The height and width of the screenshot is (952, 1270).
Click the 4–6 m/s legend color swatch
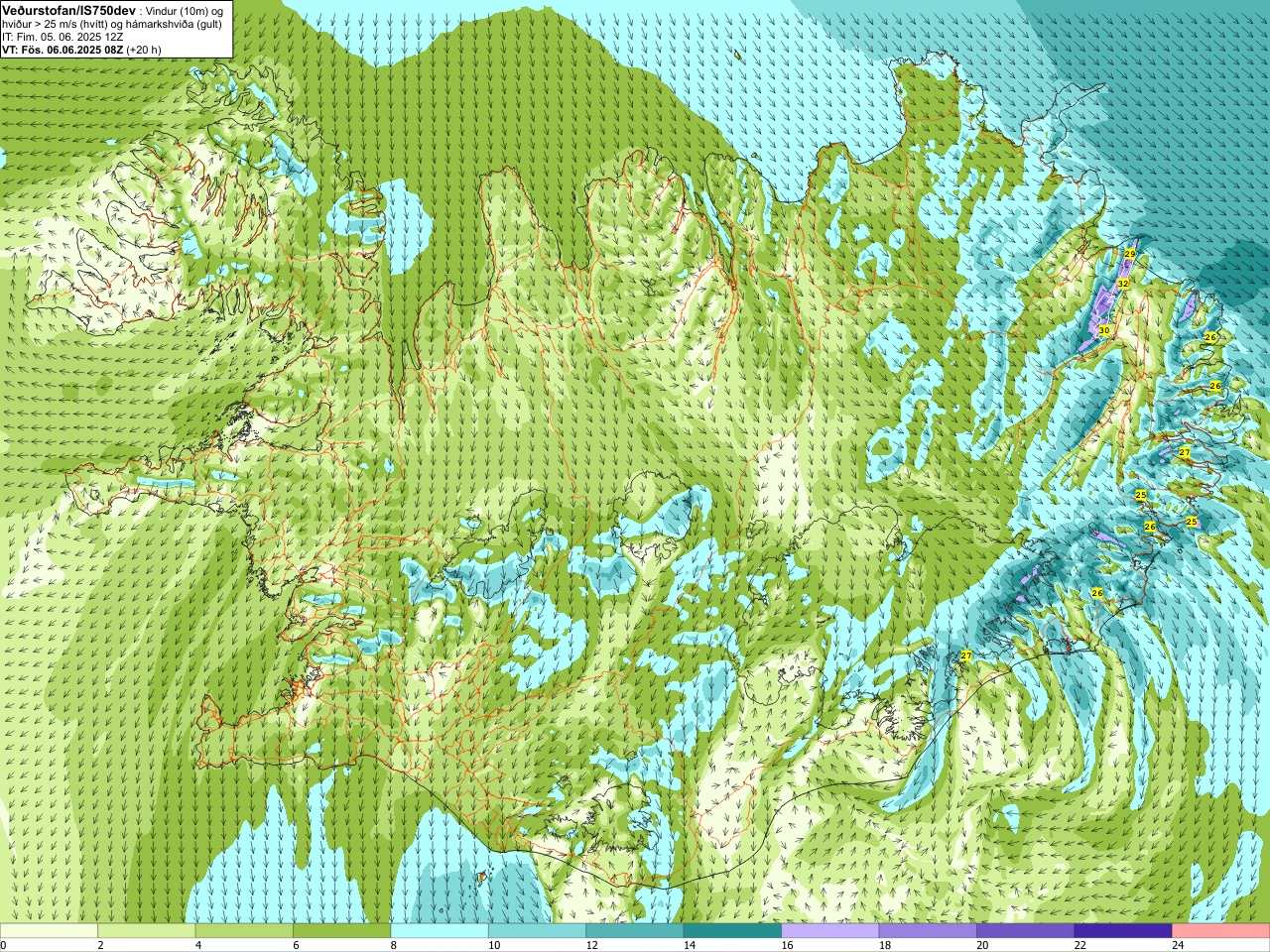pos(244,931)
